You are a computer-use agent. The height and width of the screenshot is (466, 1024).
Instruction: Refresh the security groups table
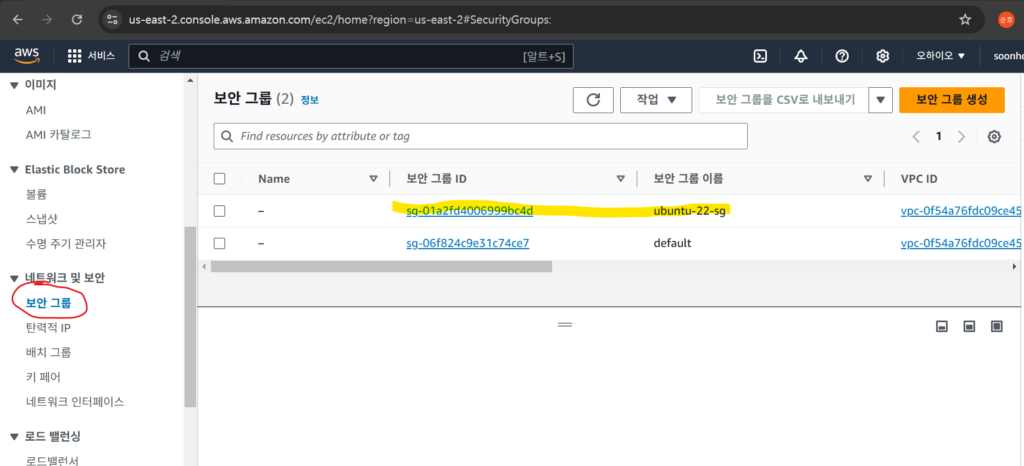pyautogui.click(x=593, y=100)
